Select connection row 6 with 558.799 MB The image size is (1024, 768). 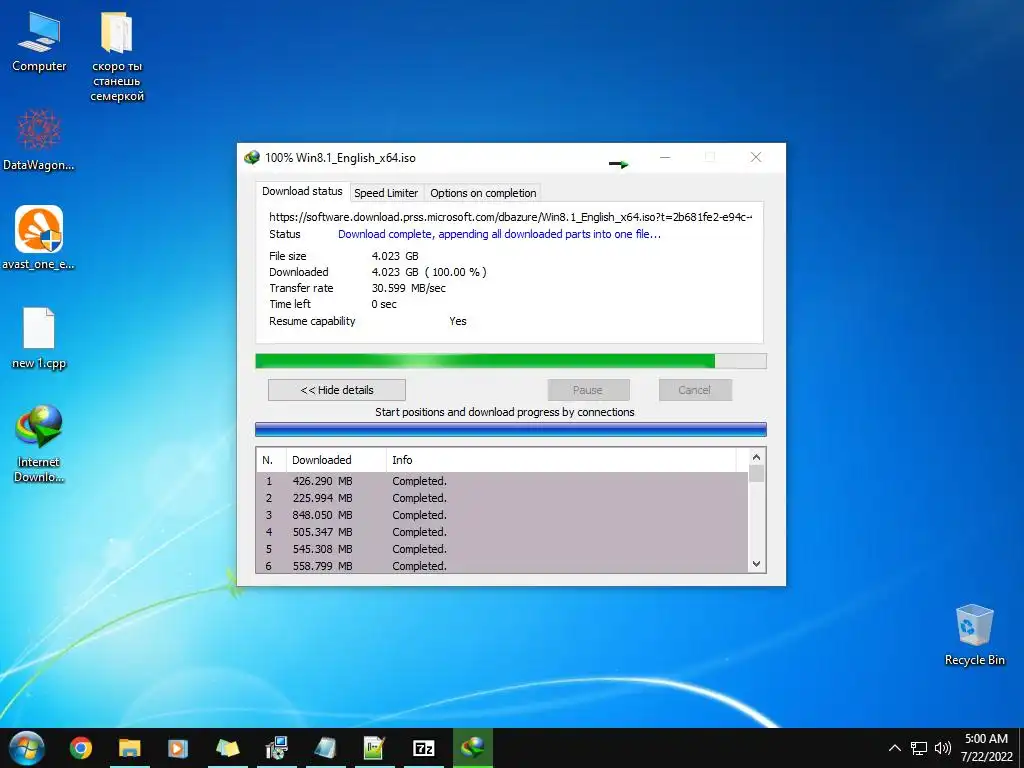coord(502,566)
